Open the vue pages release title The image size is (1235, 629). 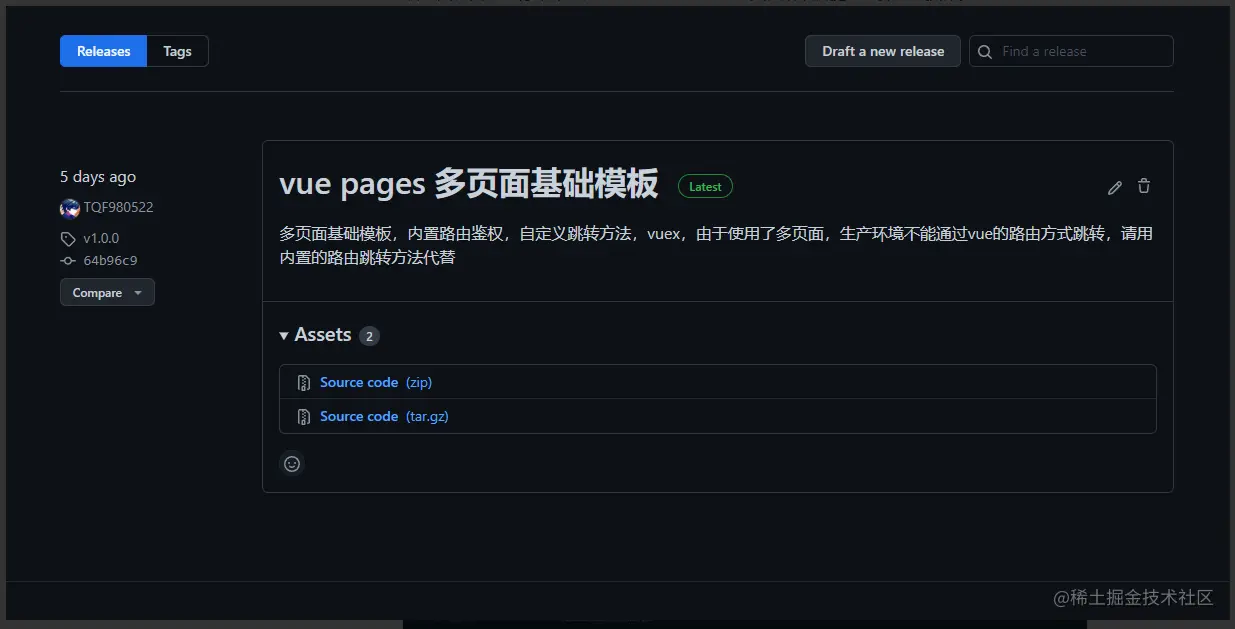pos(469,184)
